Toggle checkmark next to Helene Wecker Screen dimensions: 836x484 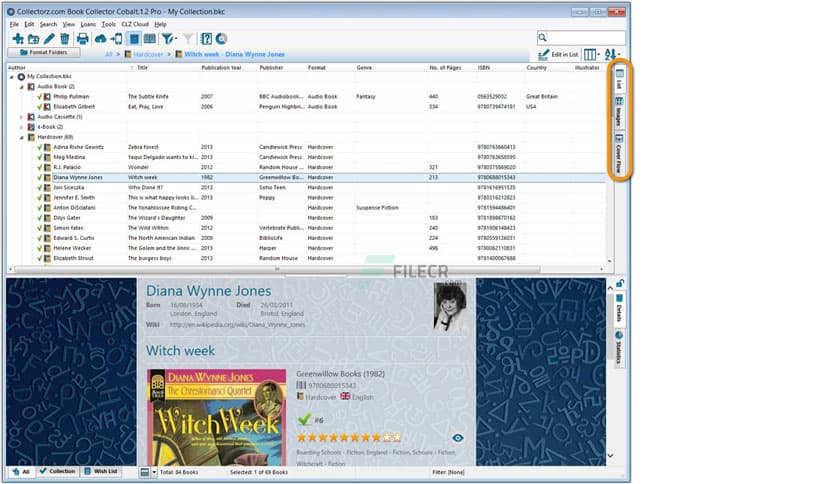(40, 248)
